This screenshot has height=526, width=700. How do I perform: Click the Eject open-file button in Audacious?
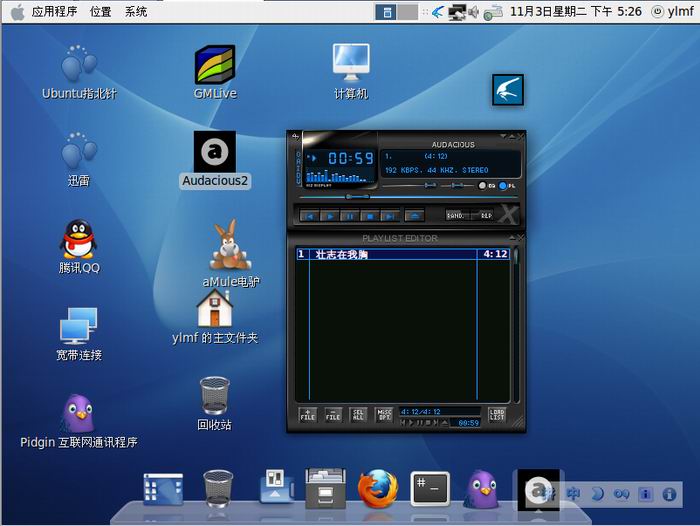point(414,216)
